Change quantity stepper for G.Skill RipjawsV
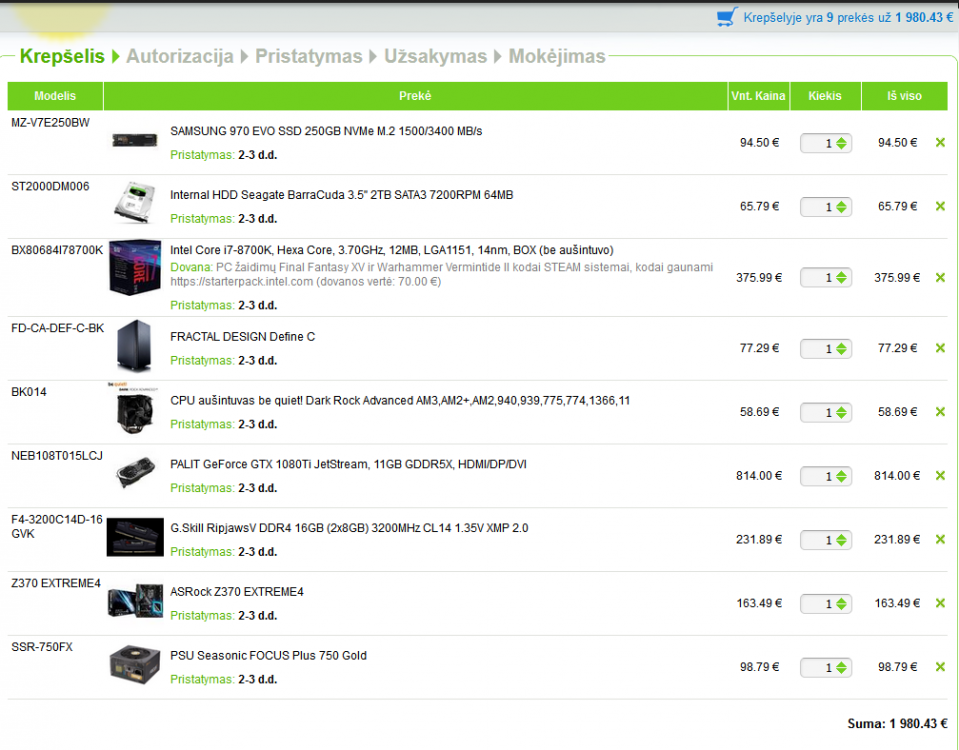This screenshot has width=959, height=750. (x=842, y=540)
